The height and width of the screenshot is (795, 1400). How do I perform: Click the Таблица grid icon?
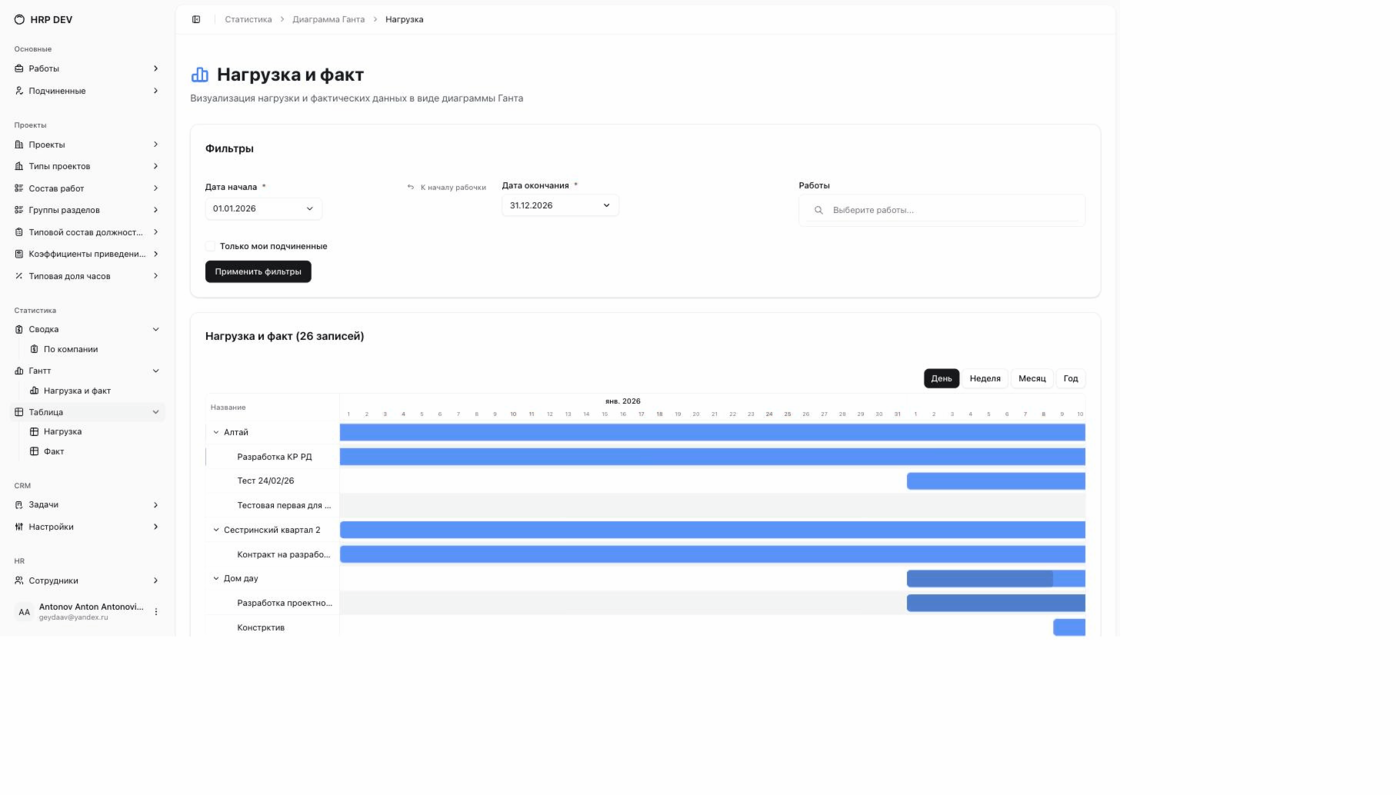pyautogui.click(x=19, y=412)
